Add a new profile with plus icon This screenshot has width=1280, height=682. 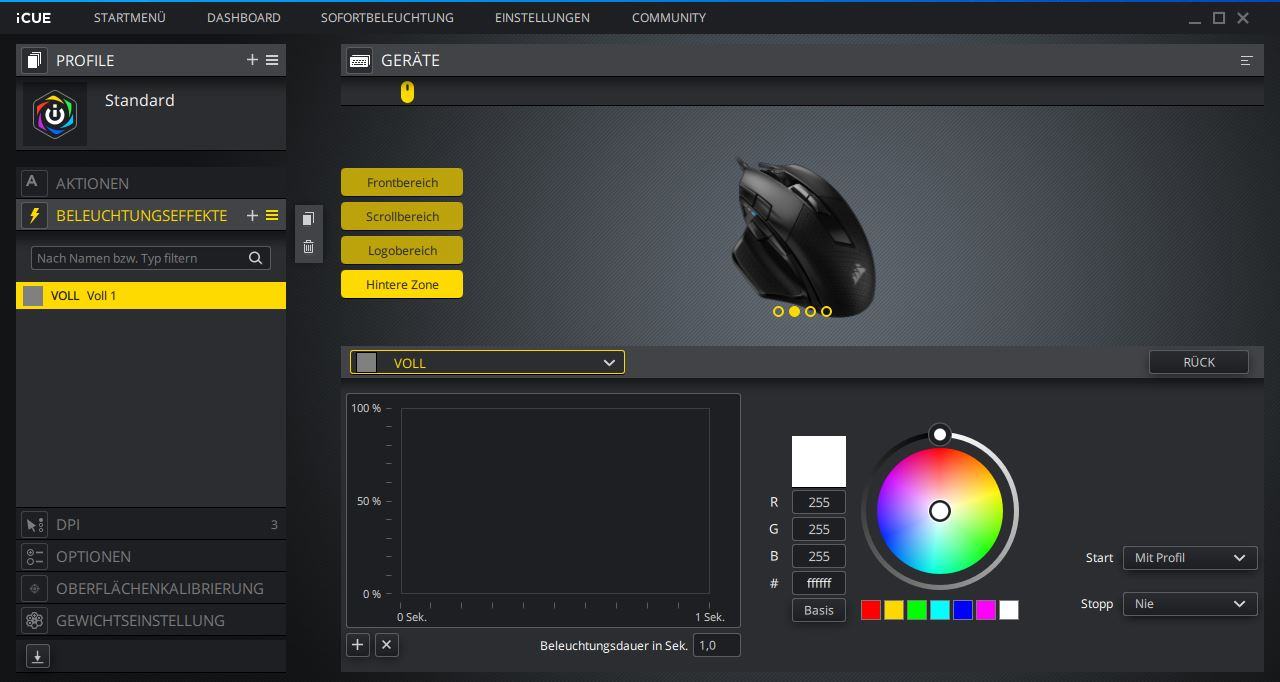tap(252, 60)
